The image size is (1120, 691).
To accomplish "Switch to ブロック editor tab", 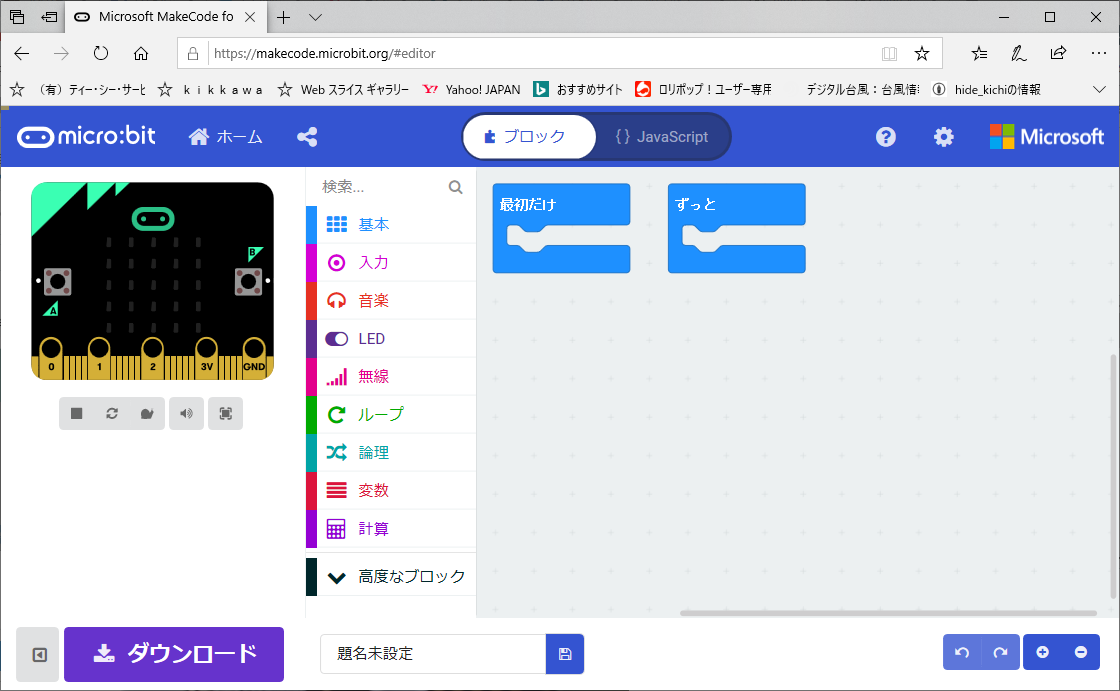I will pos(529,136).
